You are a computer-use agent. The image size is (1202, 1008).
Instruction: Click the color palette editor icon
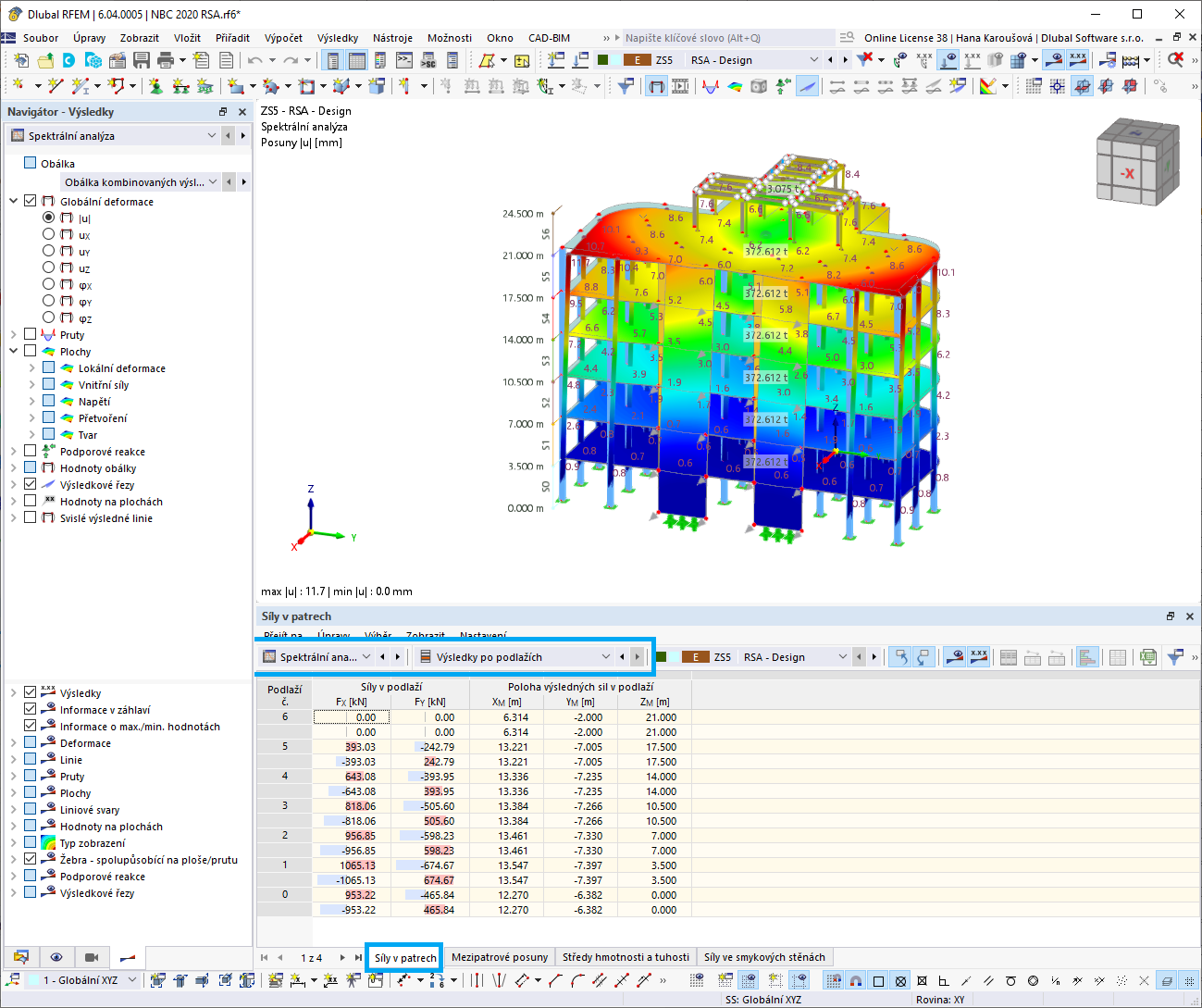coord(987,86)
